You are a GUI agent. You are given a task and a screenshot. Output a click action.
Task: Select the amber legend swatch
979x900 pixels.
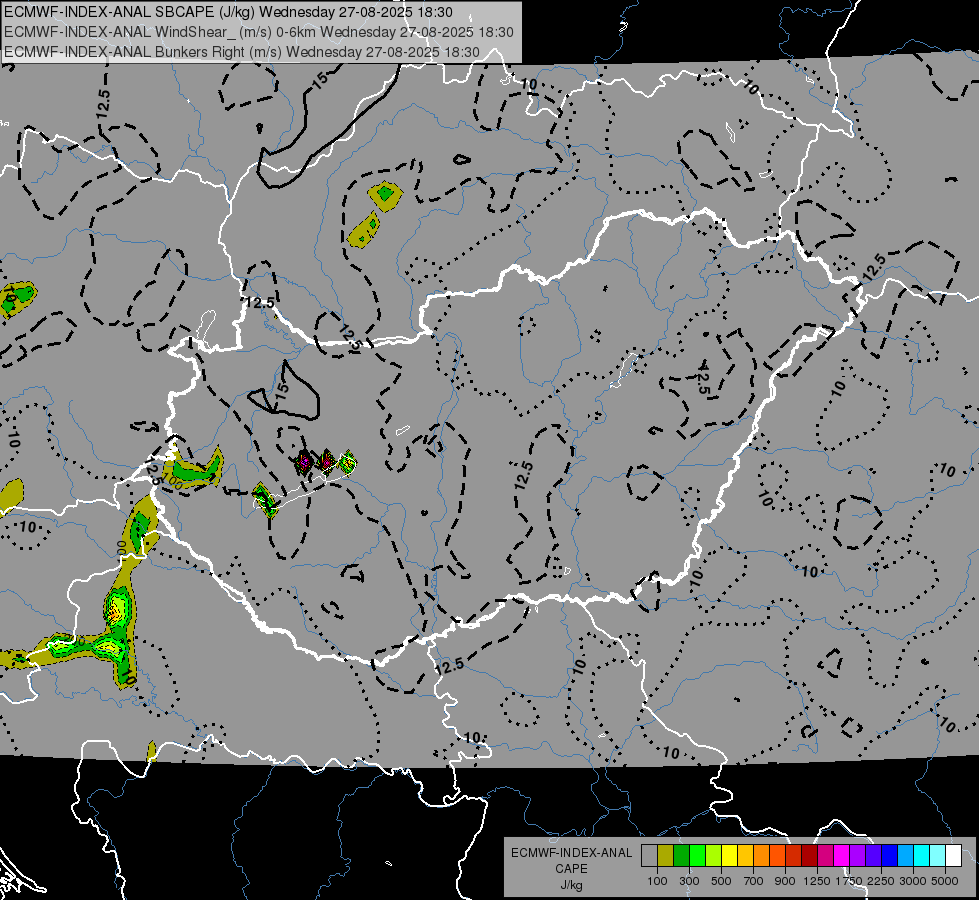point(745,856)
